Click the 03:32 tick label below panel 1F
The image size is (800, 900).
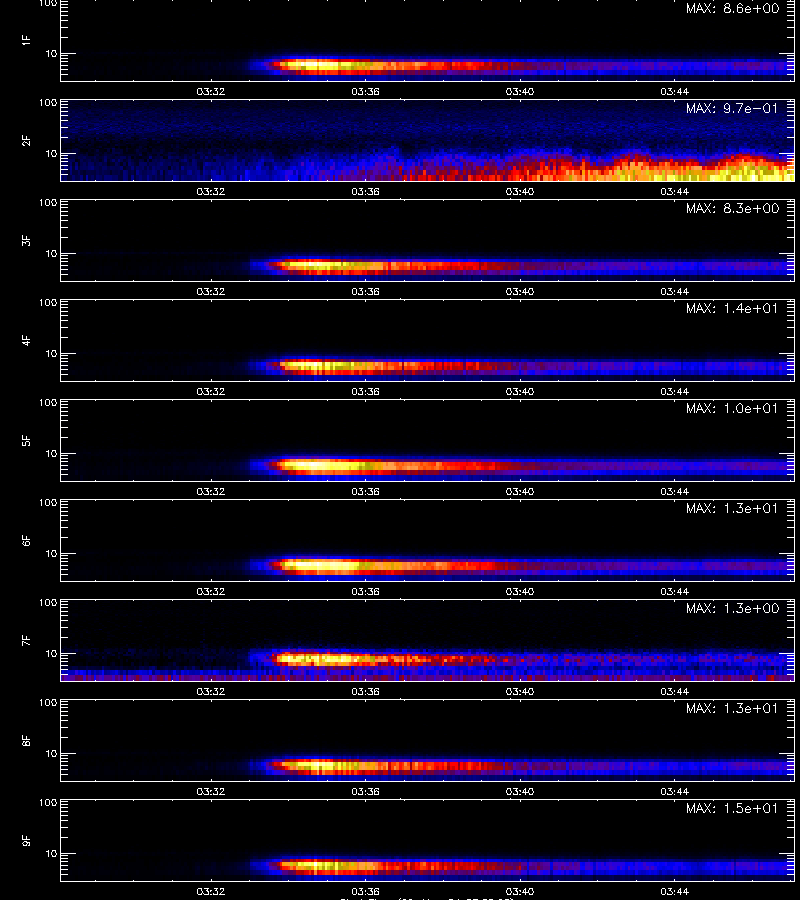coord(211,91)
